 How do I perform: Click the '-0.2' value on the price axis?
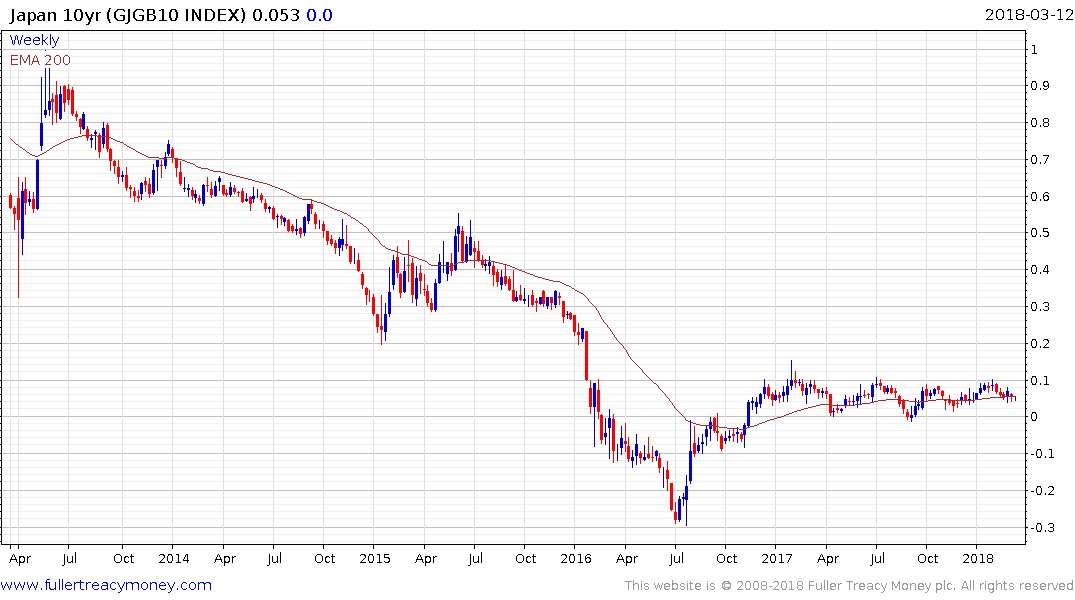point(1043,490)
